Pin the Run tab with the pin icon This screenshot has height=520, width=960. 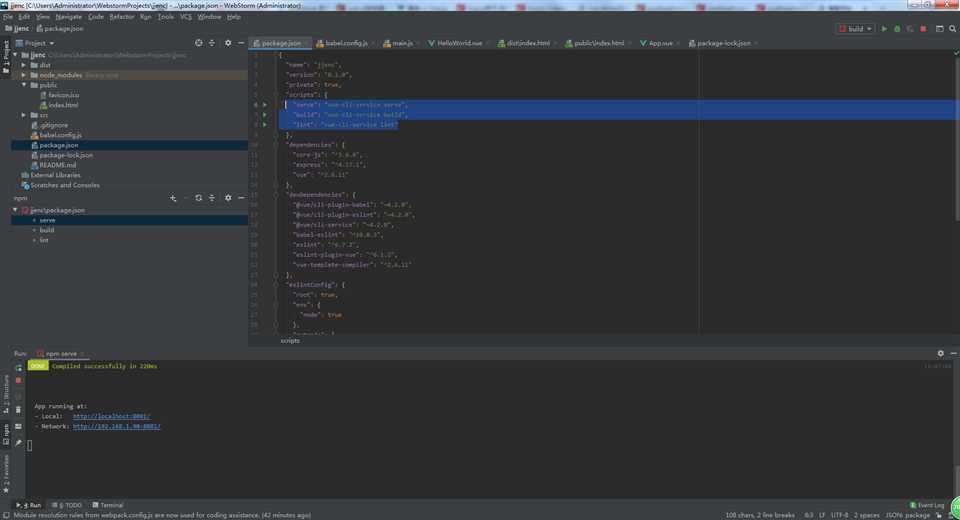18,442
